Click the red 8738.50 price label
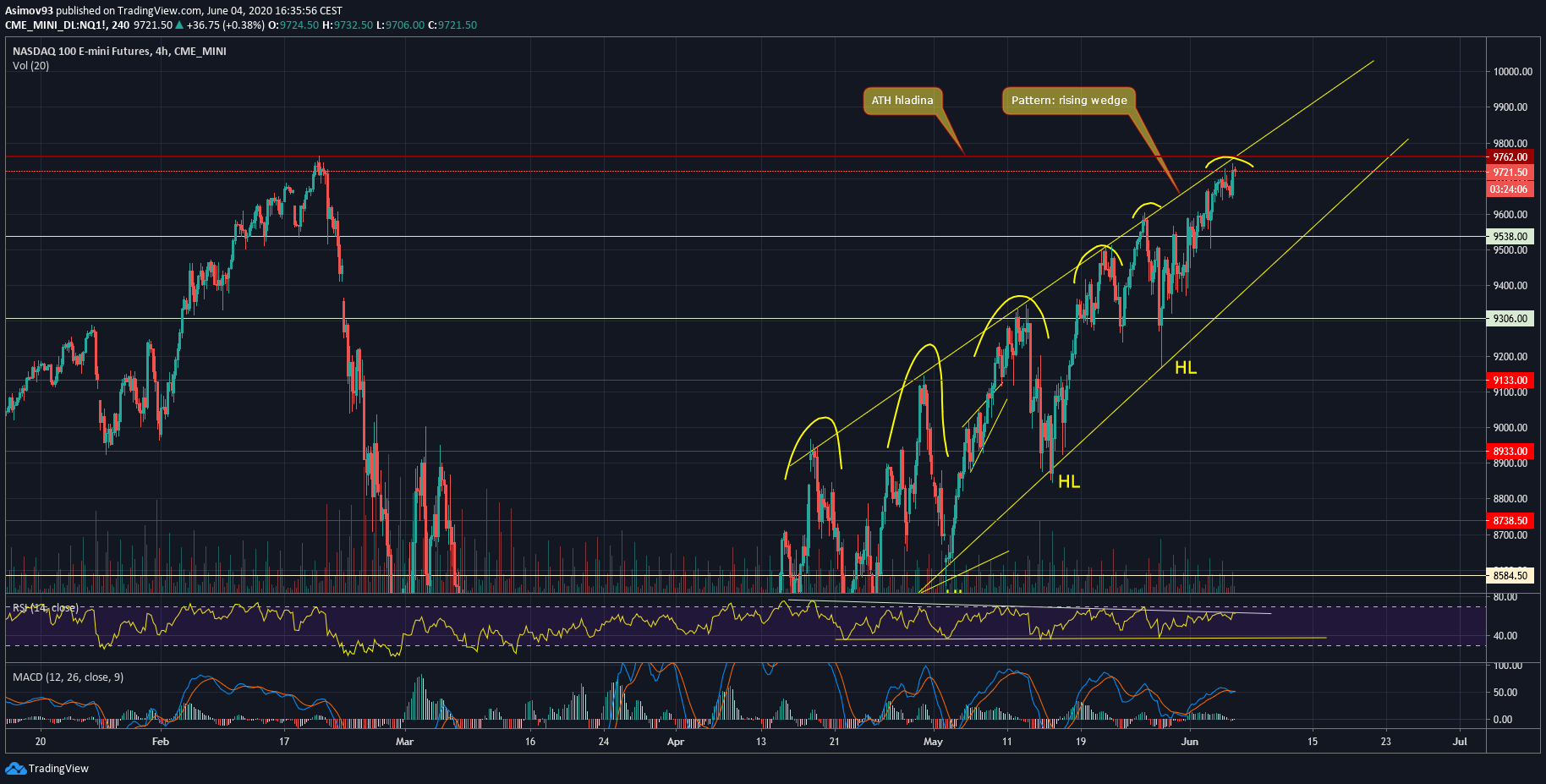Viewport: 1546px width, 784px height. [x=1510, y=521]
